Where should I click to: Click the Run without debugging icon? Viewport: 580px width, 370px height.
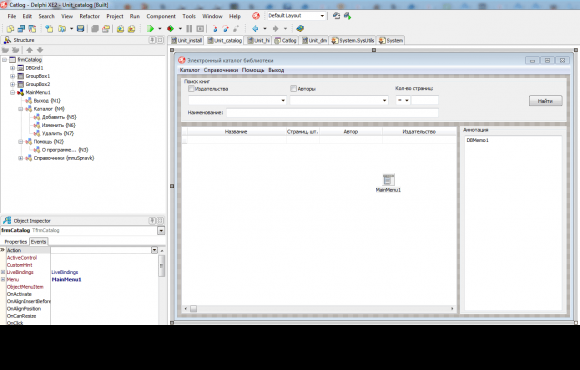pyautogui.click(x=170, y=28)
